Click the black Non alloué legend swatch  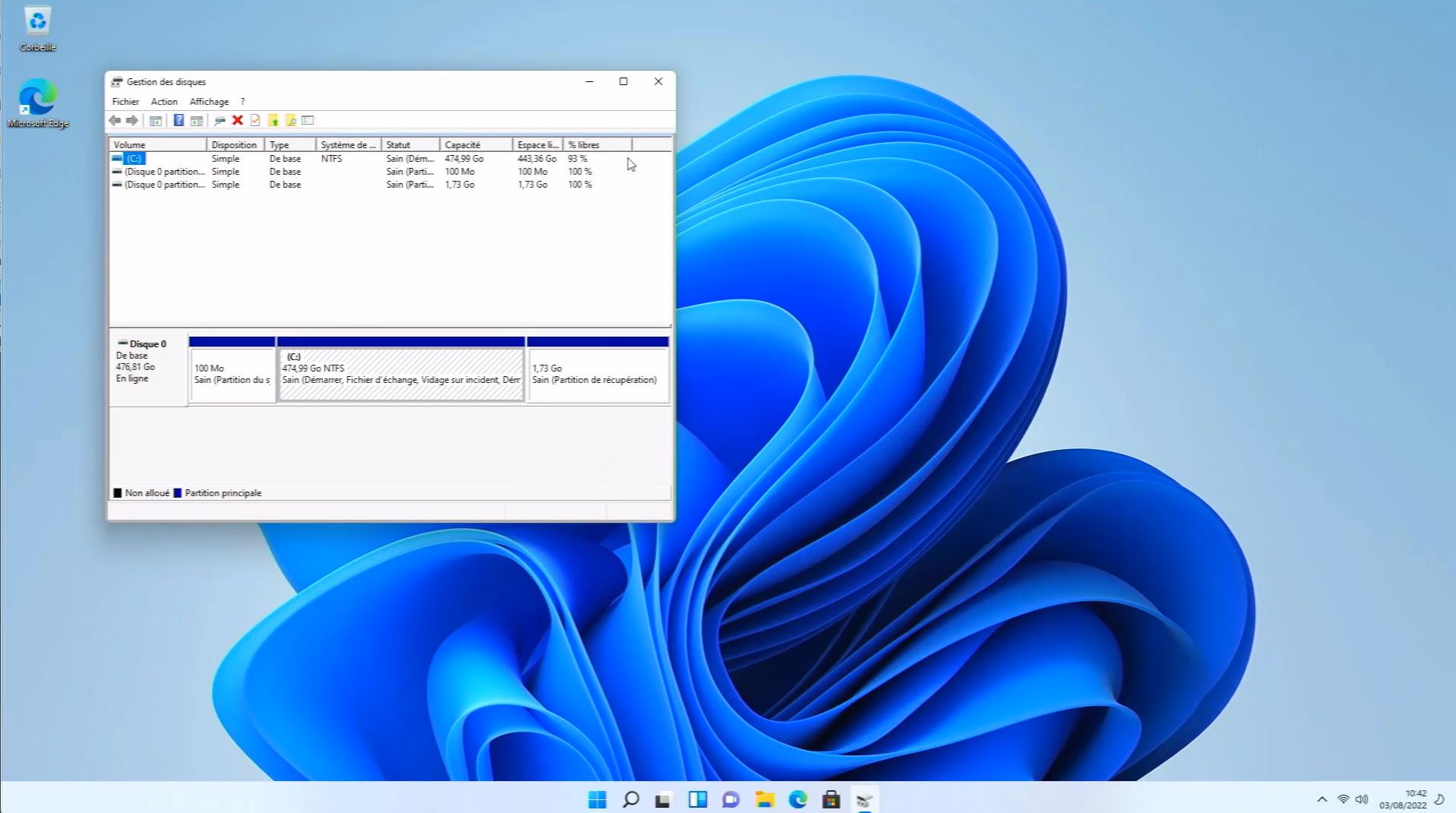click(x=118, y=493)
